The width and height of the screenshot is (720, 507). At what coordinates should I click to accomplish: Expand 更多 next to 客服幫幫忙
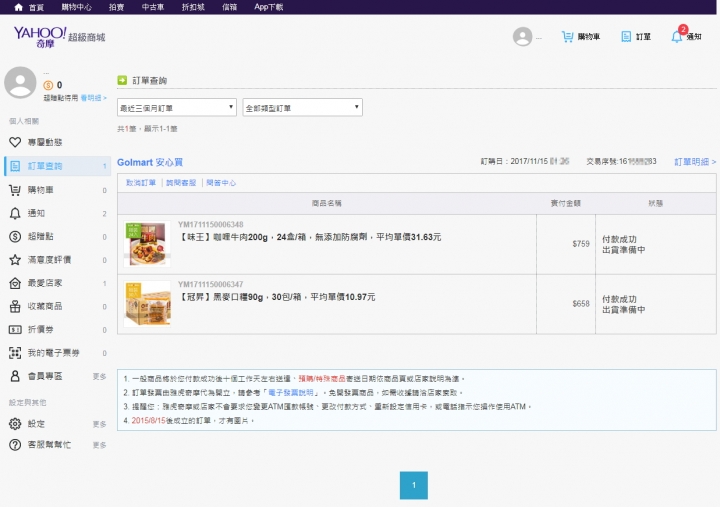(99, 445)
